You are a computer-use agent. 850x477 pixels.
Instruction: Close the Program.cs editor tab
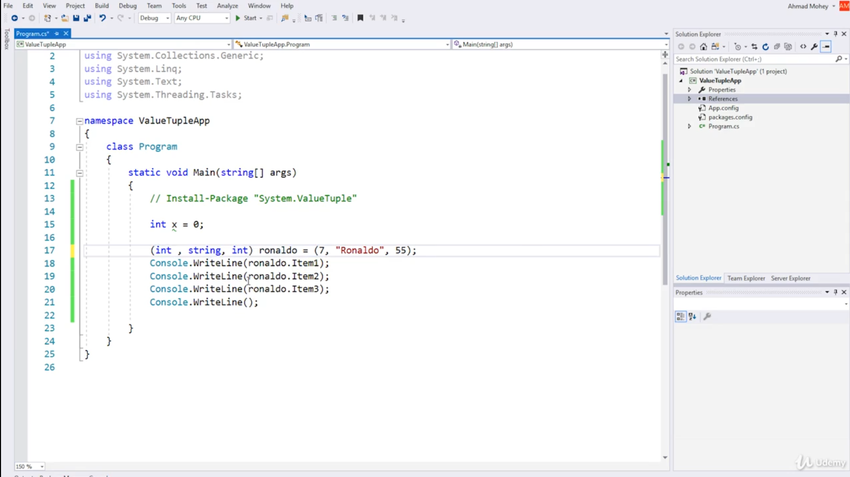click(66, 34)
